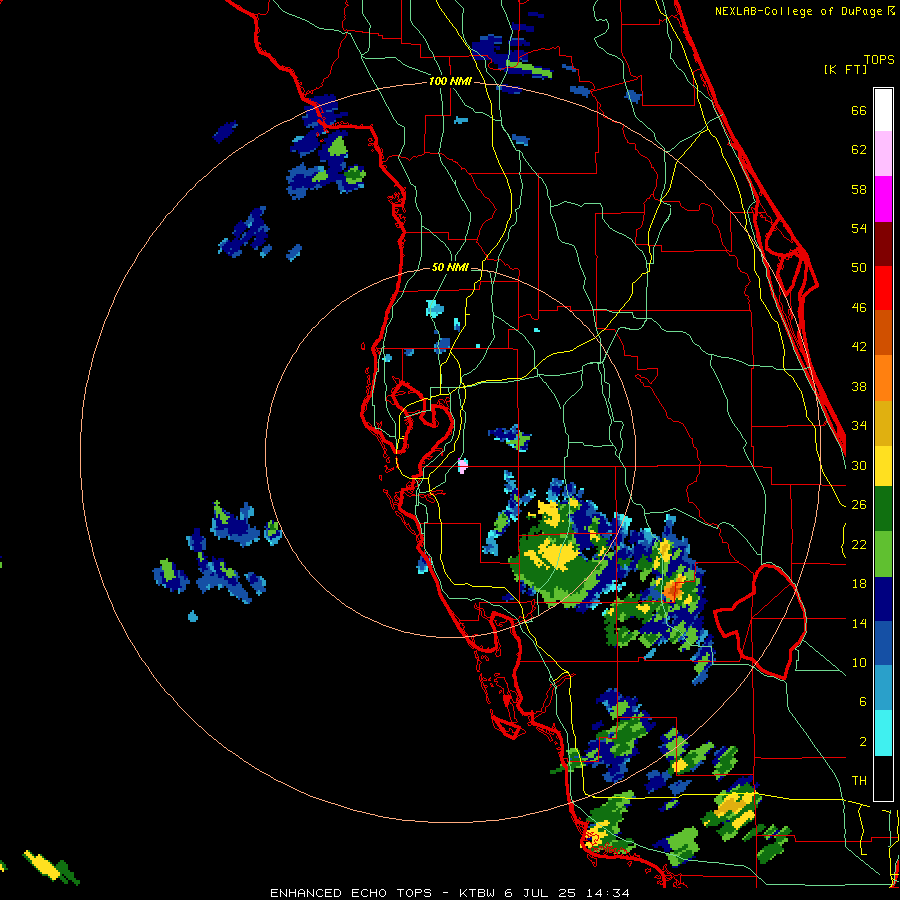This screenshot has width=900, height=900.
Task: Click the lone pink echo east of Tampa Bay
Action: coord(463,465)
